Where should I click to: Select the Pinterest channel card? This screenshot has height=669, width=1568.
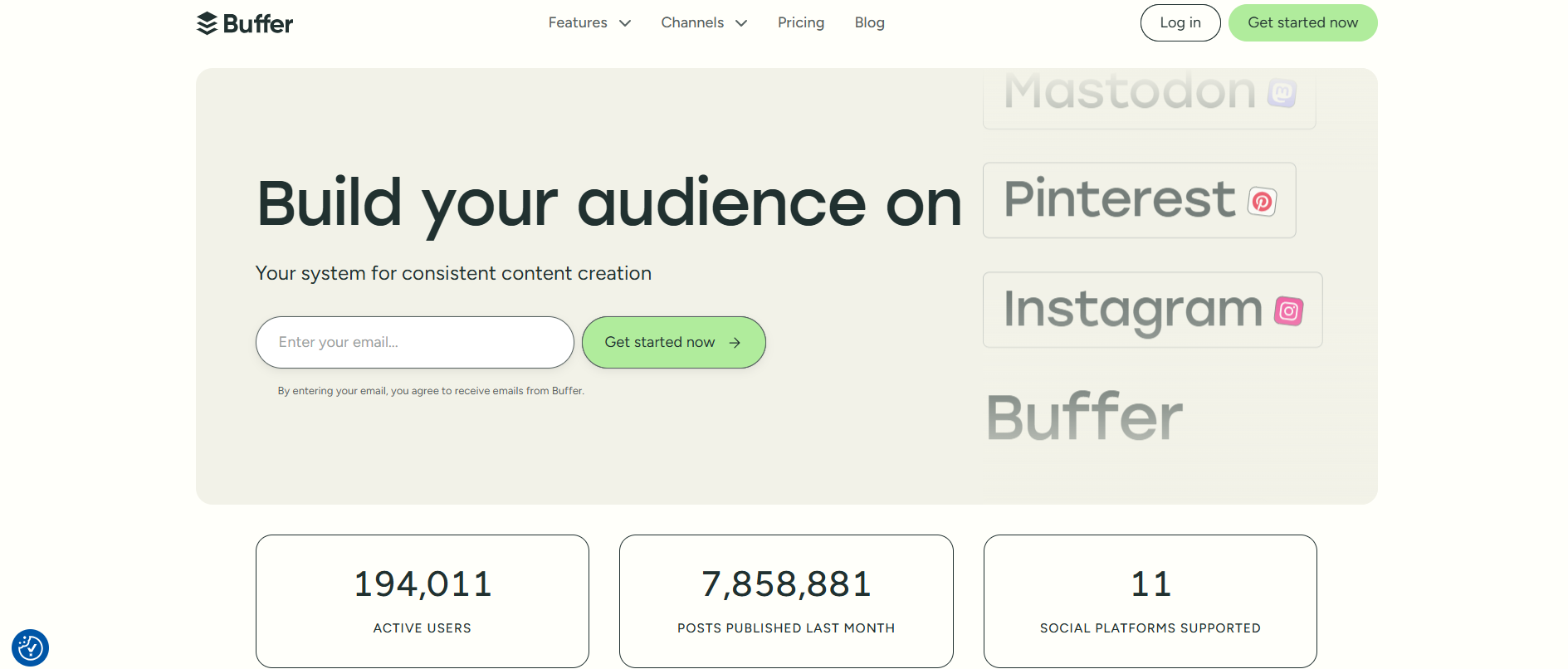tap(1140, 200)
